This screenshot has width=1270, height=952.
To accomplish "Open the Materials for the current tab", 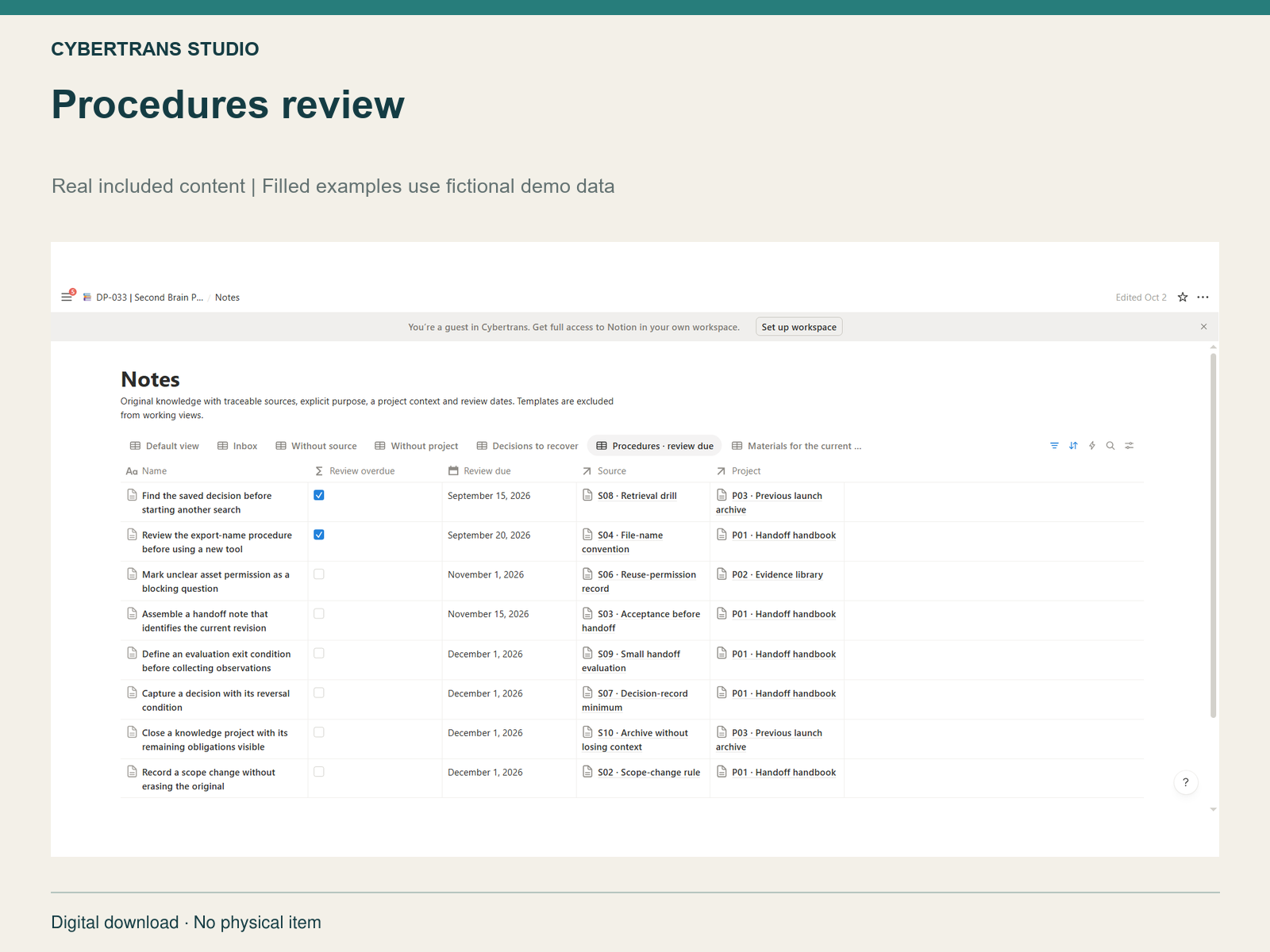I will [x=797, y=446].
